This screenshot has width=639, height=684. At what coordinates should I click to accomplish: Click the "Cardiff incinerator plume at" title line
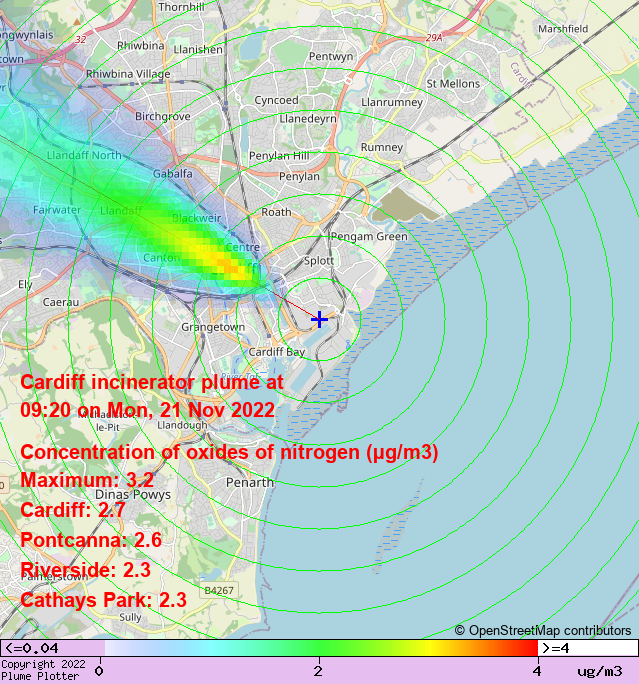click(152, 383)
